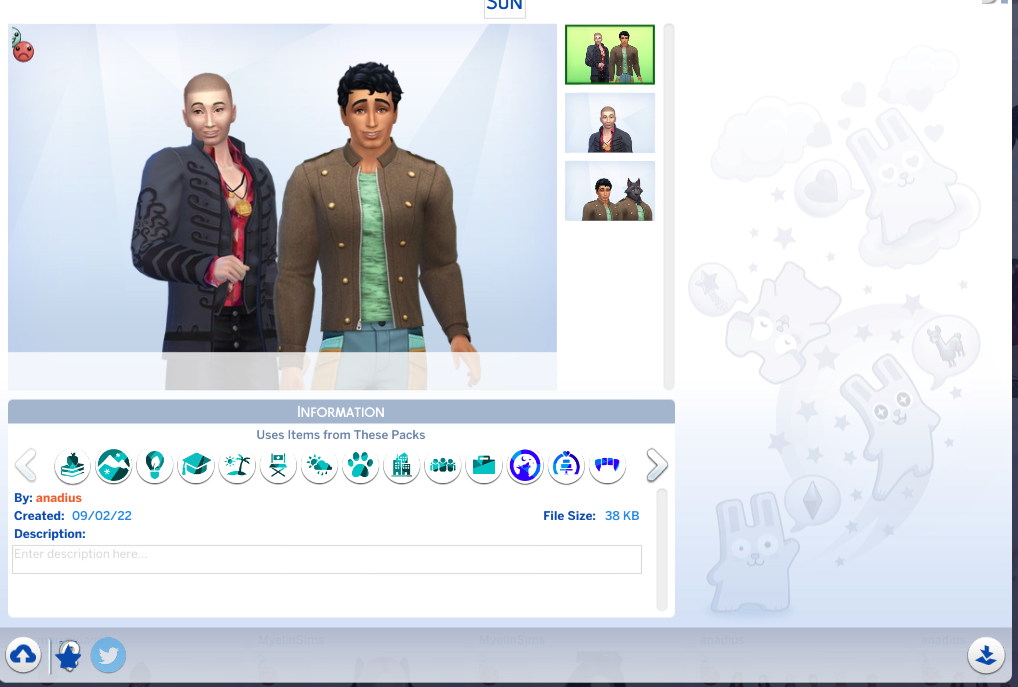This screenshot has width=1018, height=687.
Task: Click inside the description text field
Action: click(327, 559)
